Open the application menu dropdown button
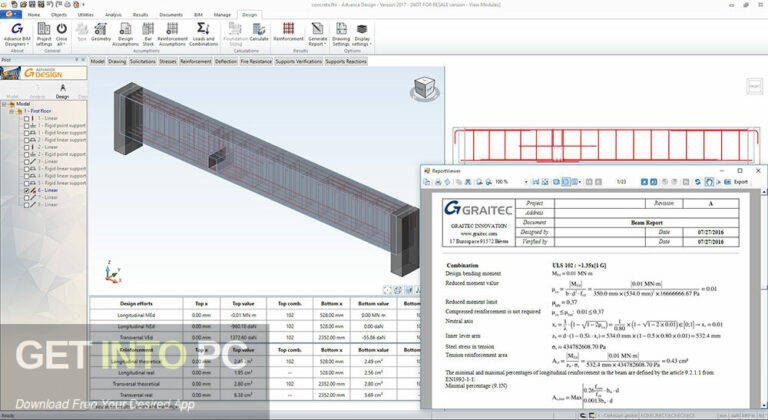This screenshot has width=768, height=420. [9, 15]
